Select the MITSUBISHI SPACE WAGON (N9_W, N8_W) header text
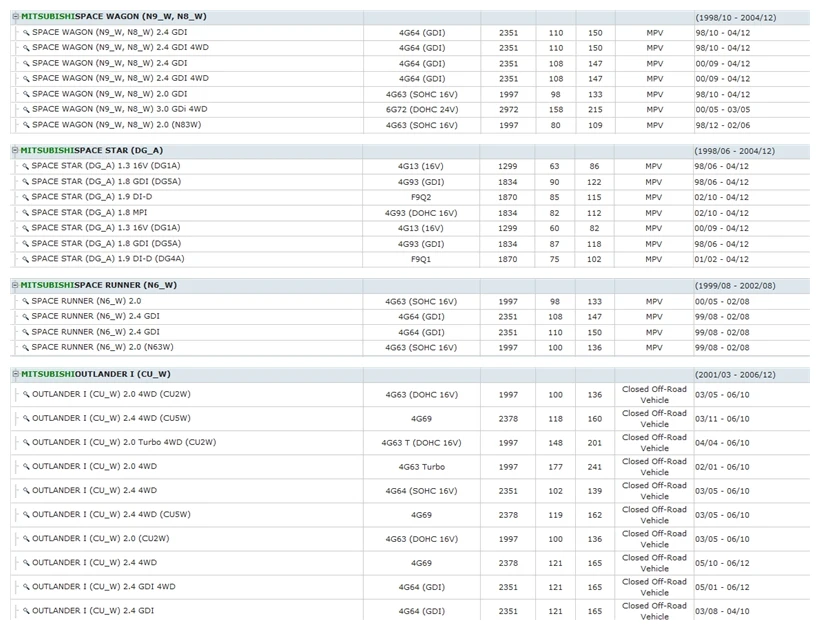The height and width of the screenshot is (630, 820). (114, 17)
